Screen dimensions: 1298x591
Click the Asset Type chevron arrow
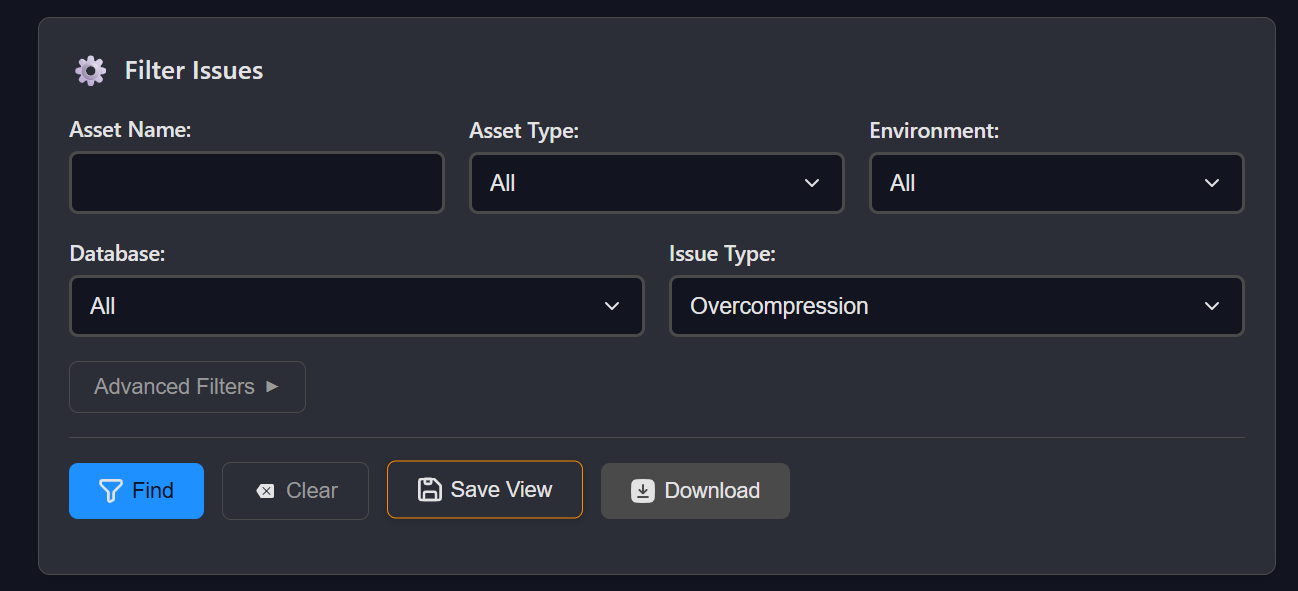pyautogui.click(x=812, y=183)
